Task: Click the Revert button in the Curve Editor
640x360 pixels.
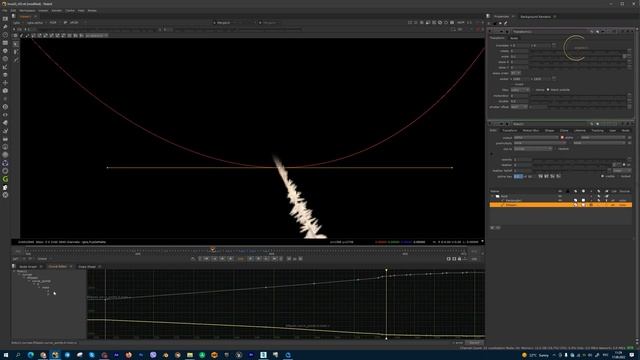Action: coord(474,343)
